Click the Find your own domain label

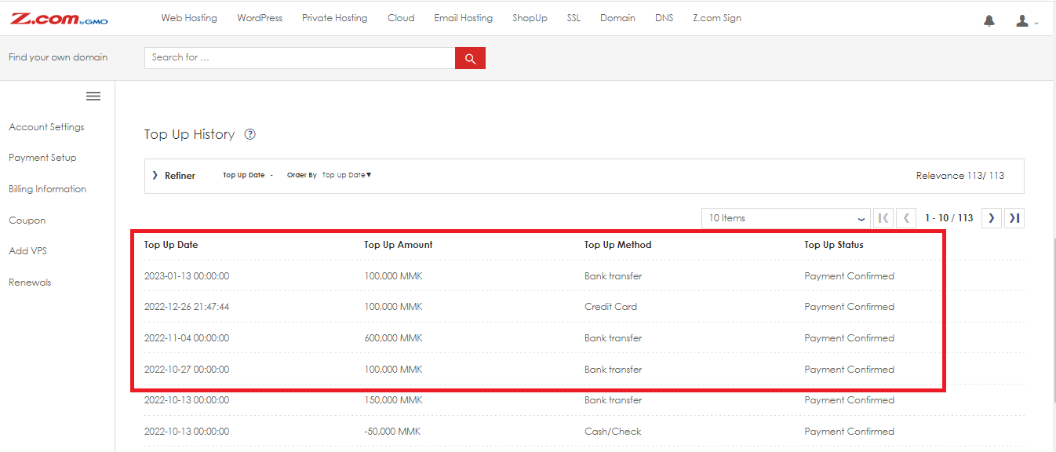pyautogui.click(x=58, y=57)
